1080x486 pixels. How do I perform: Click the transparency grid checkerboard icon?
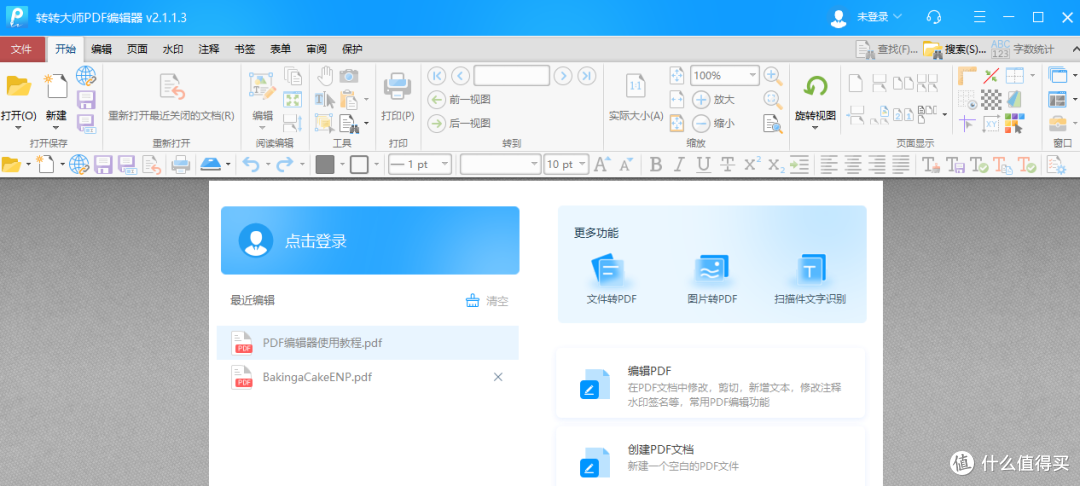pyautogui.click(x=991, y=100)
